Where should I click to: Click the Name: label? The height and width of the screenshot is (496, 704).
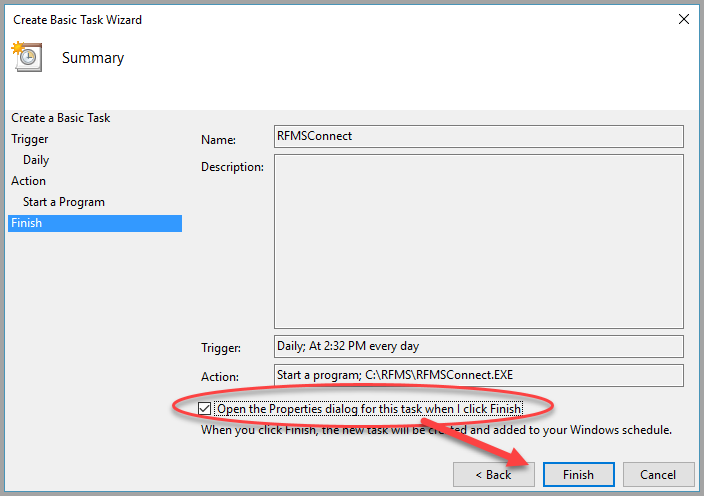pos(218,140)
